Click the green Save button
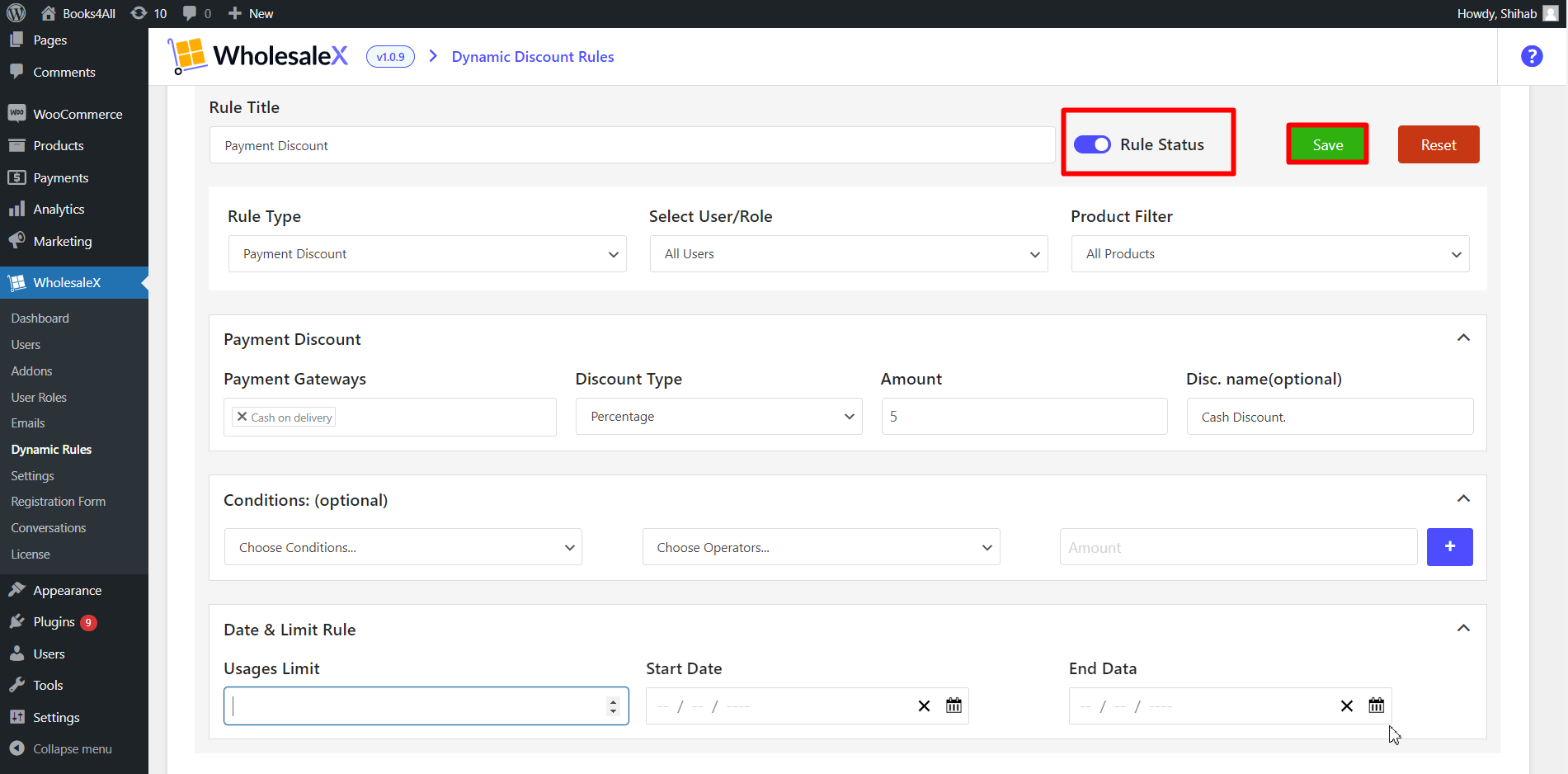The image size is (1568, 774). click(1327, 144)
